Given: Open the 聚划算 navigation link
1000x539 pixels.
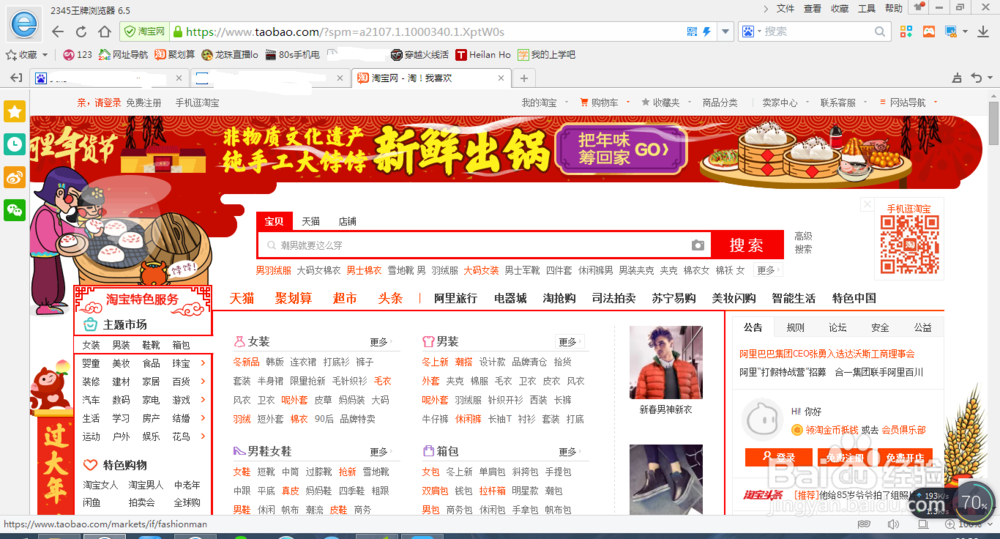Looking at the screenshot, I should 293,298.
